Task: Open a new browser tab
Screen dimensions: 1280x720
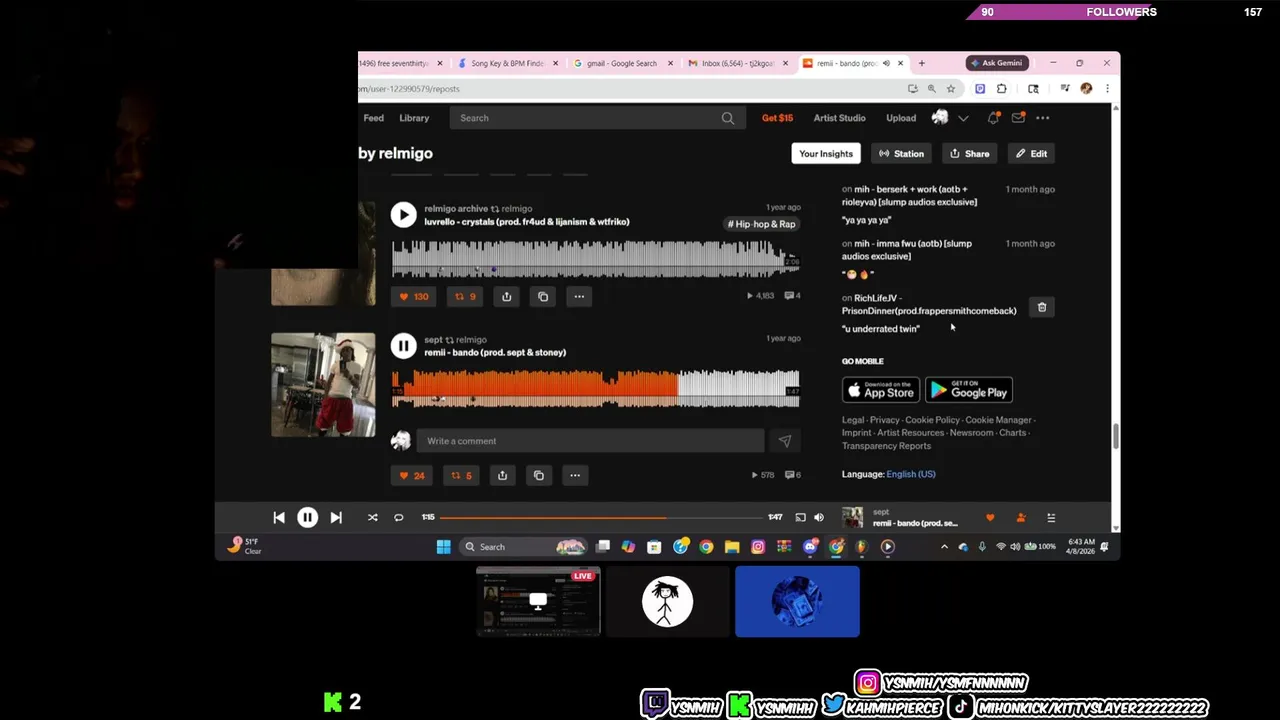Action: click(x=921, y=63)
